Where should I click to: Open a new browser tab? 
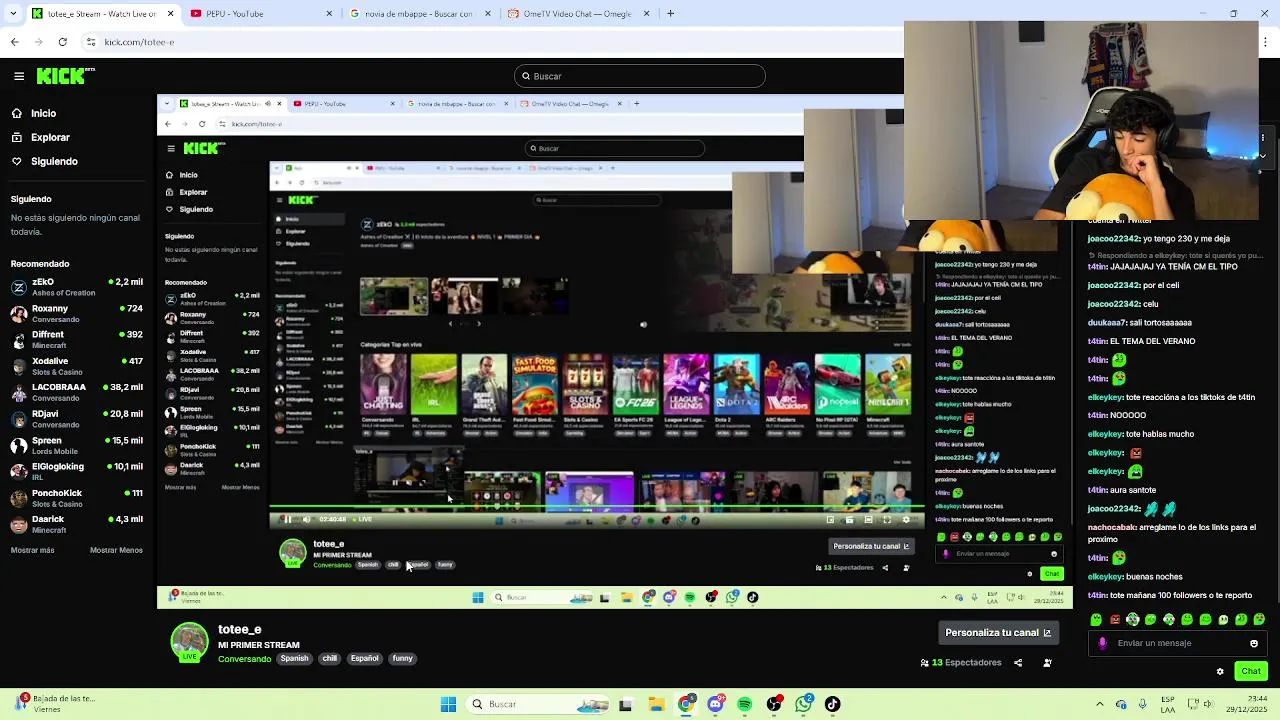pyautogui.click(x=670, y=14)
